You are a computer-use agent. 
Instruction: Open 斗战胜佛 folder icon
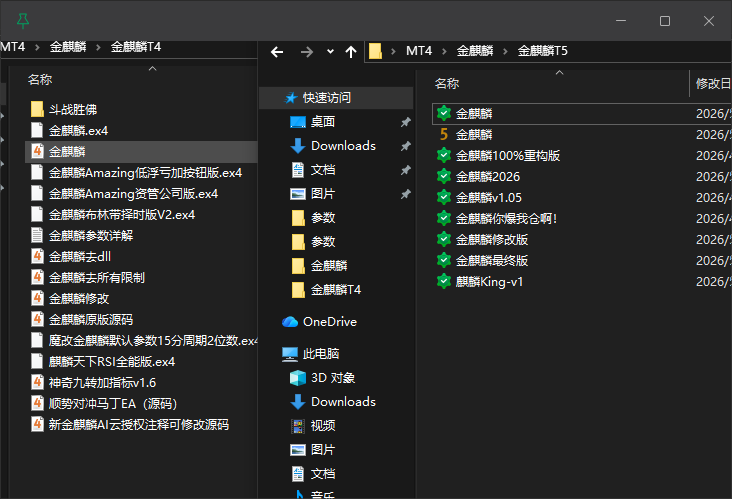pyautogui.click(x=37, y=109)
